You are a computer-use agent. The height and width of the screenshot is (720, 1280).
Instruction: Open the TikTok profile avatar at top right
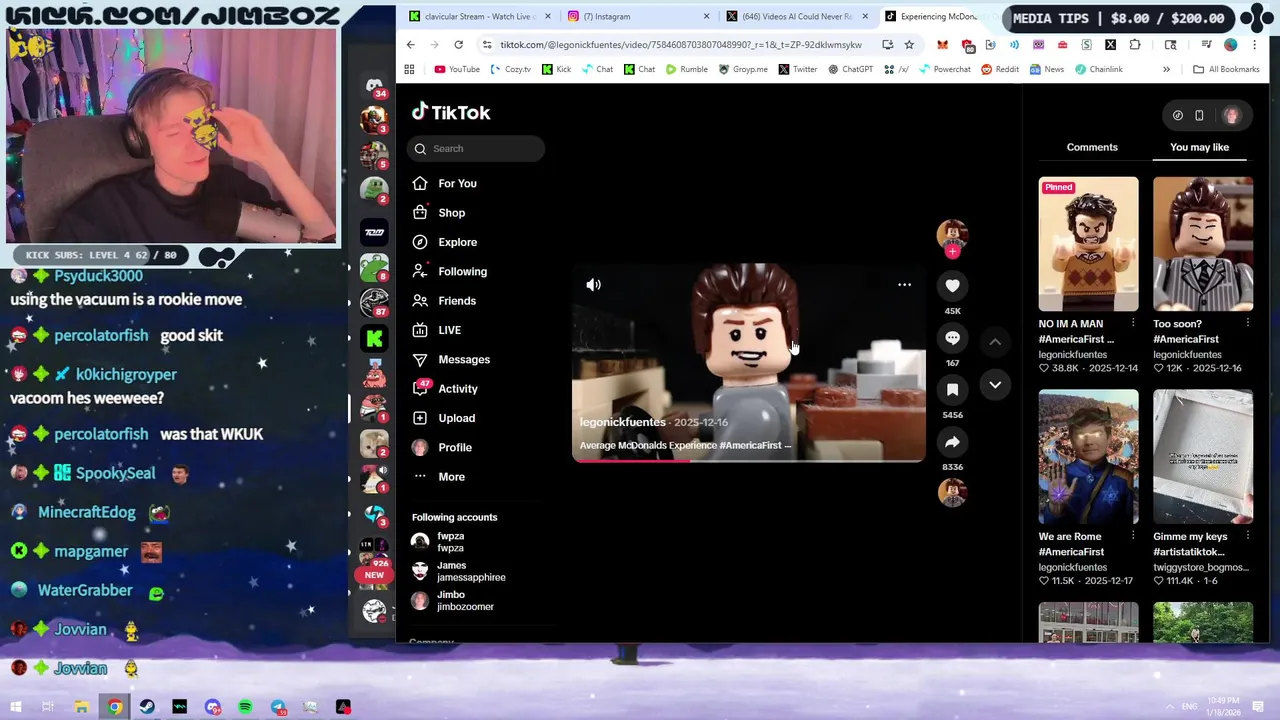1231,115
